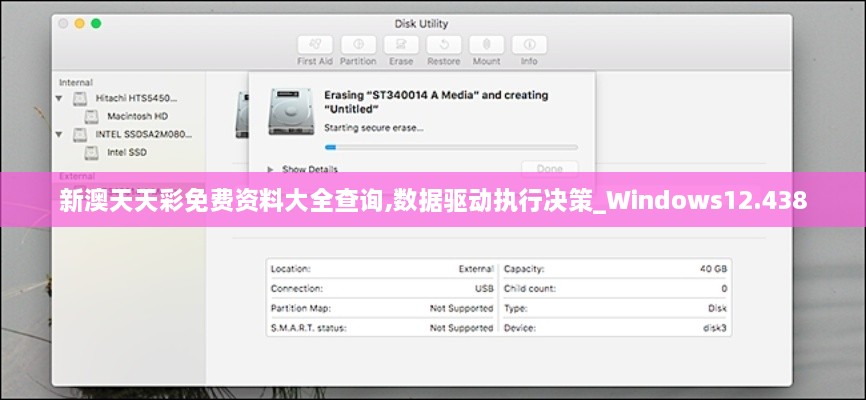866x400 pixels.
Task: Click the Done button
Action: pyautogui.click(x=550, y=169)
